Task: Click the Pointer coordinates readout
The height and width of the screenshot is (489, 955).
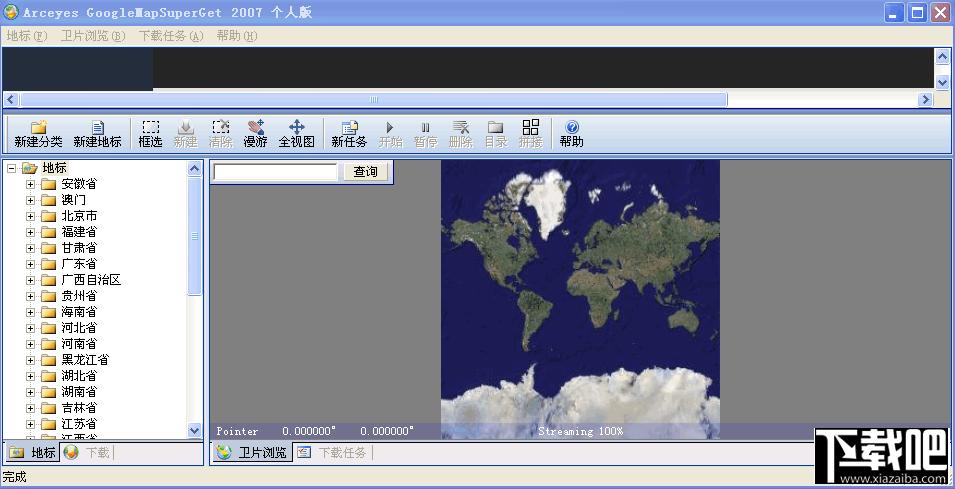Action: (x=315, y=431)
